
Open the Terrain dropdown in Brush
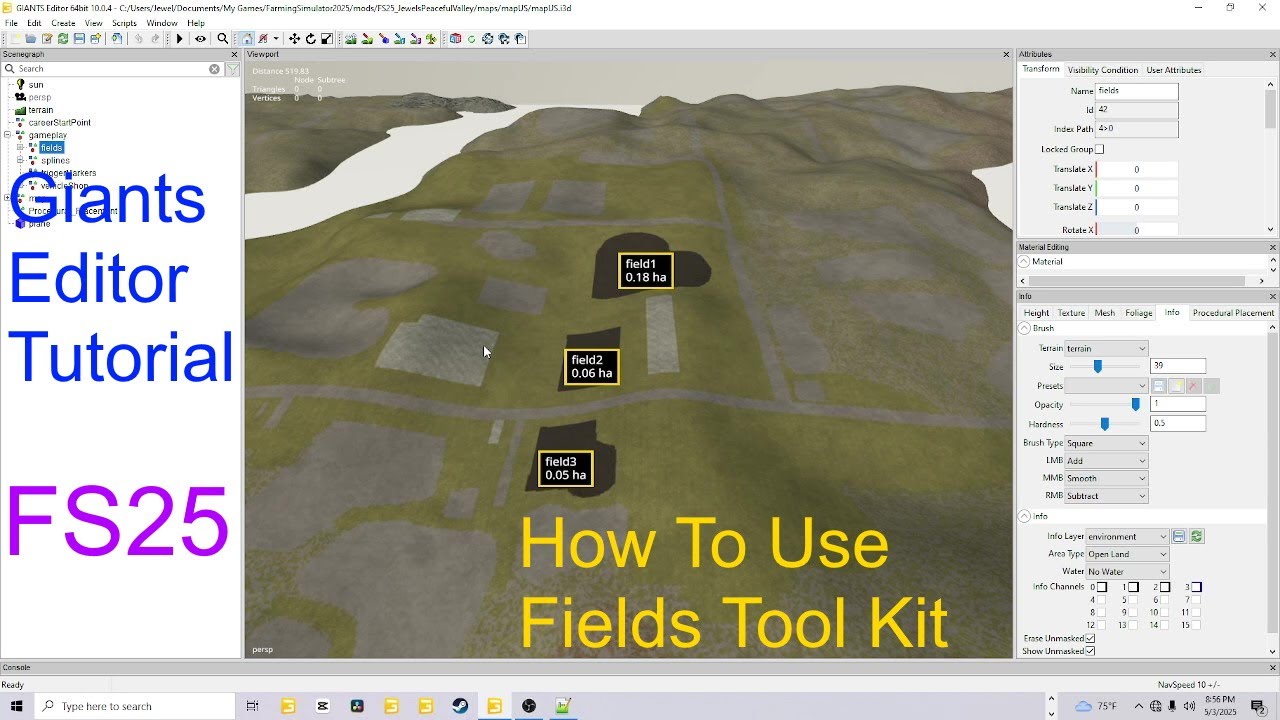(x=1106, y=348)
